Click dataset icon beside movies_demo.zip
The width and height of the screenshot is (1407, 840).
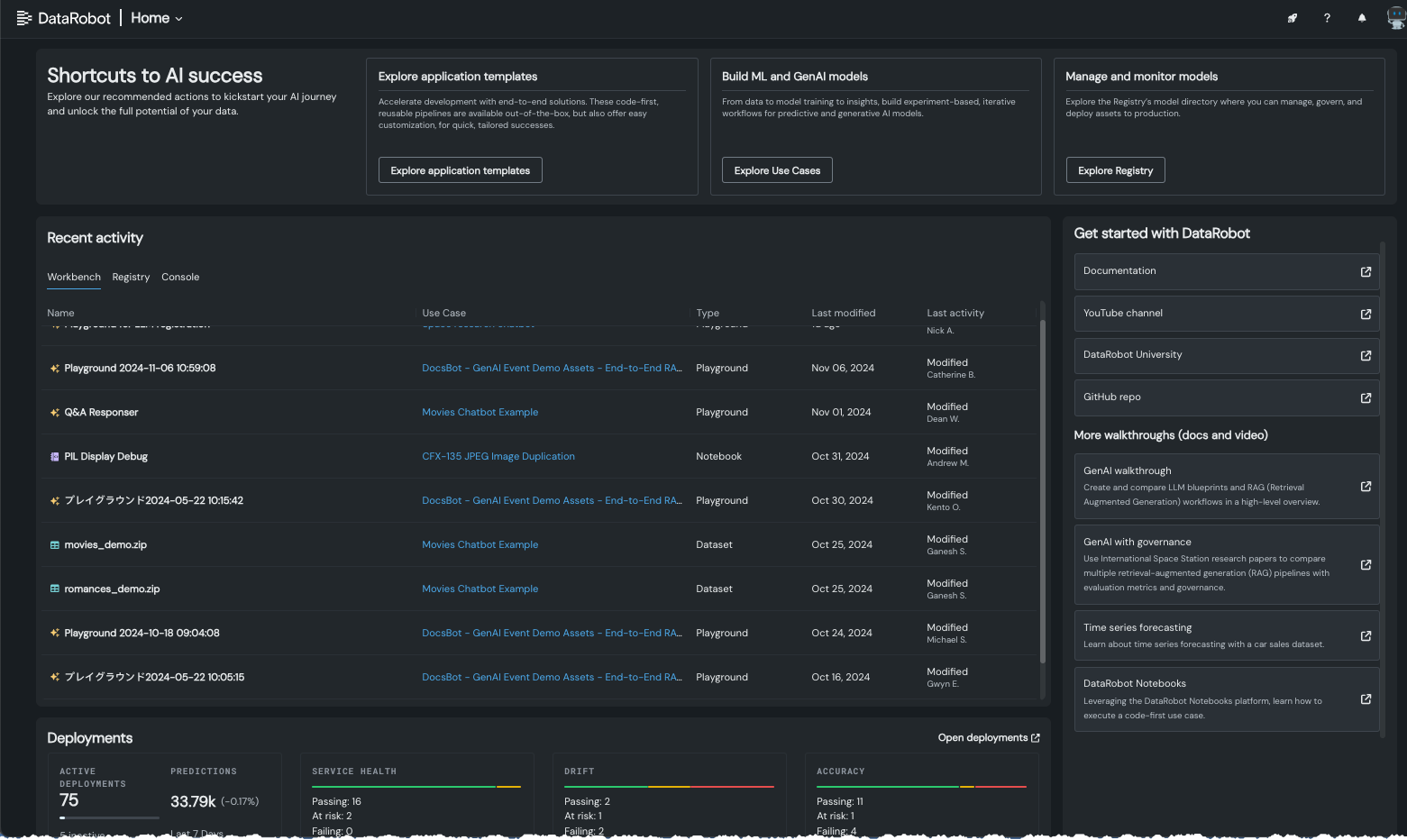[x=55, y=545]
